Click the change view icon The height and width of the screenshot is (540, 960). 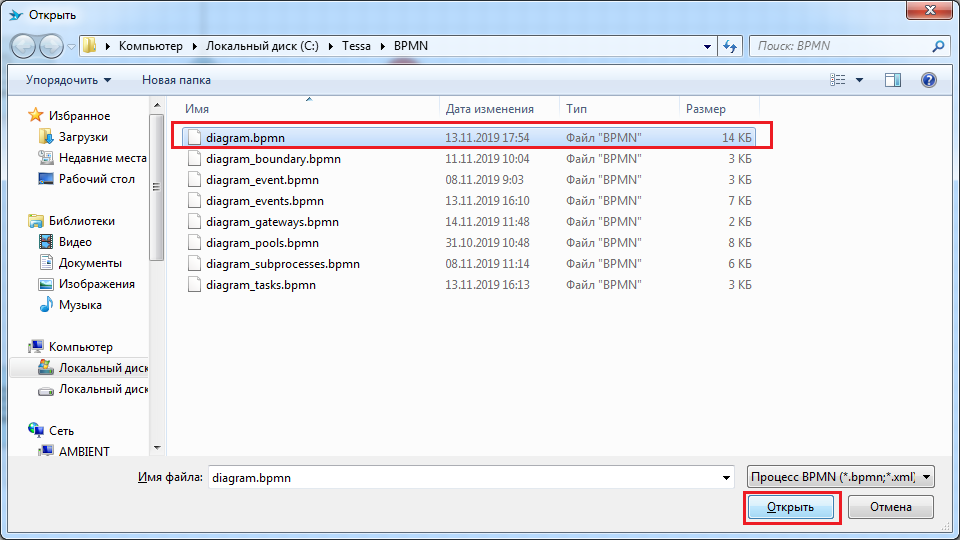click(838, 80)
